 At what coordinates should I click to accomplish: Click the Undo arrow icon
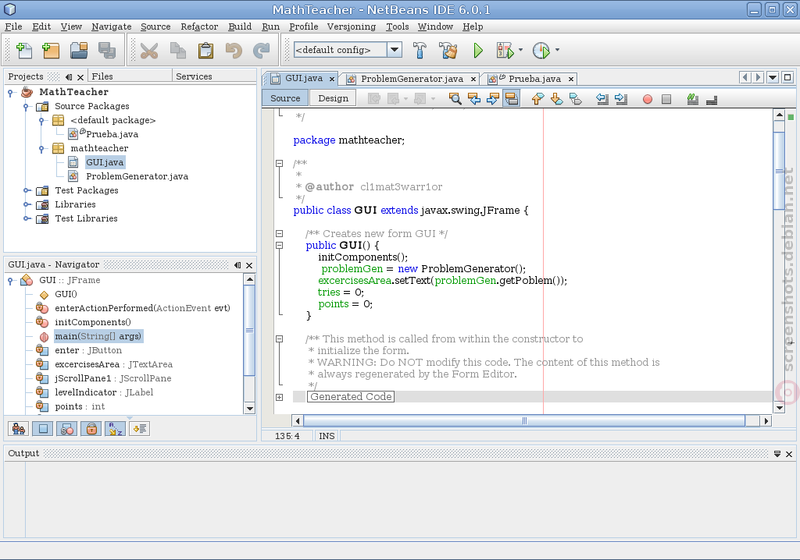point(234,50)
